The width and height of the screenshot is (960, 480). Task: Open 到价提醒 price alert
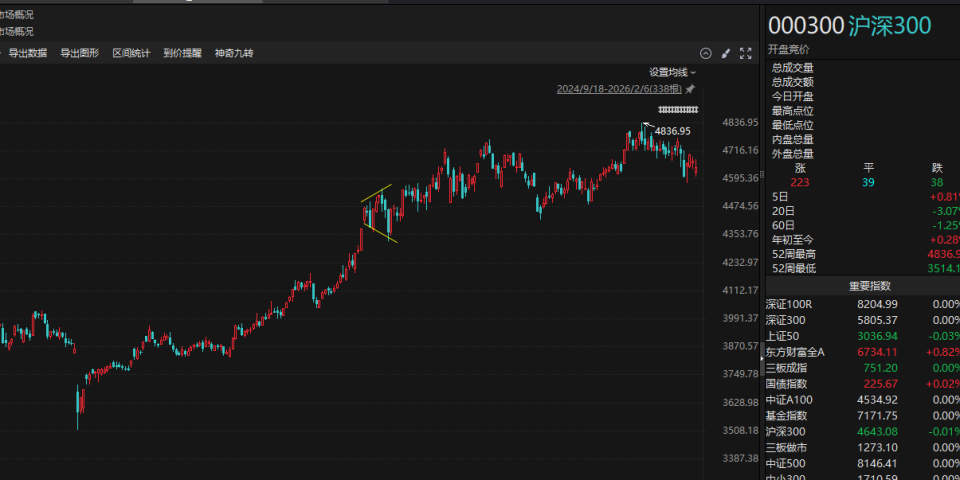pos(182,53)
